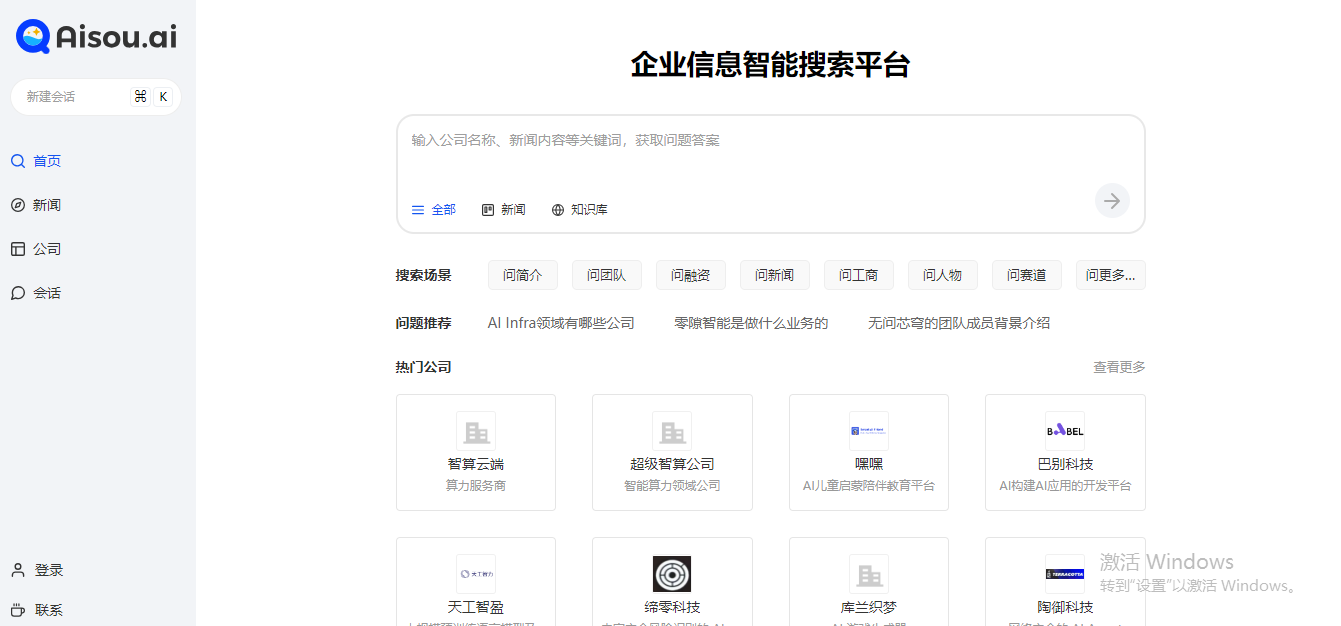
Task: Click the 嘿嘿 company name text
Action: [x=869, y=464]
